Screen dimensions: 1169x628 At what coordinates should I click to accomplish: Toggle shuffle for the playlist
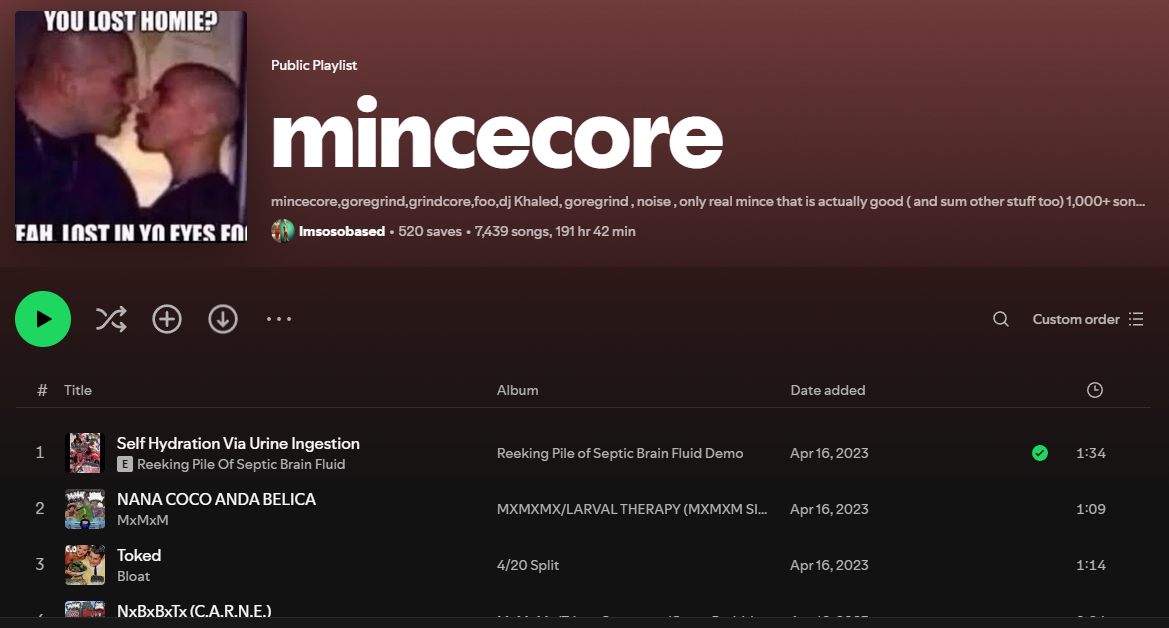111,319
